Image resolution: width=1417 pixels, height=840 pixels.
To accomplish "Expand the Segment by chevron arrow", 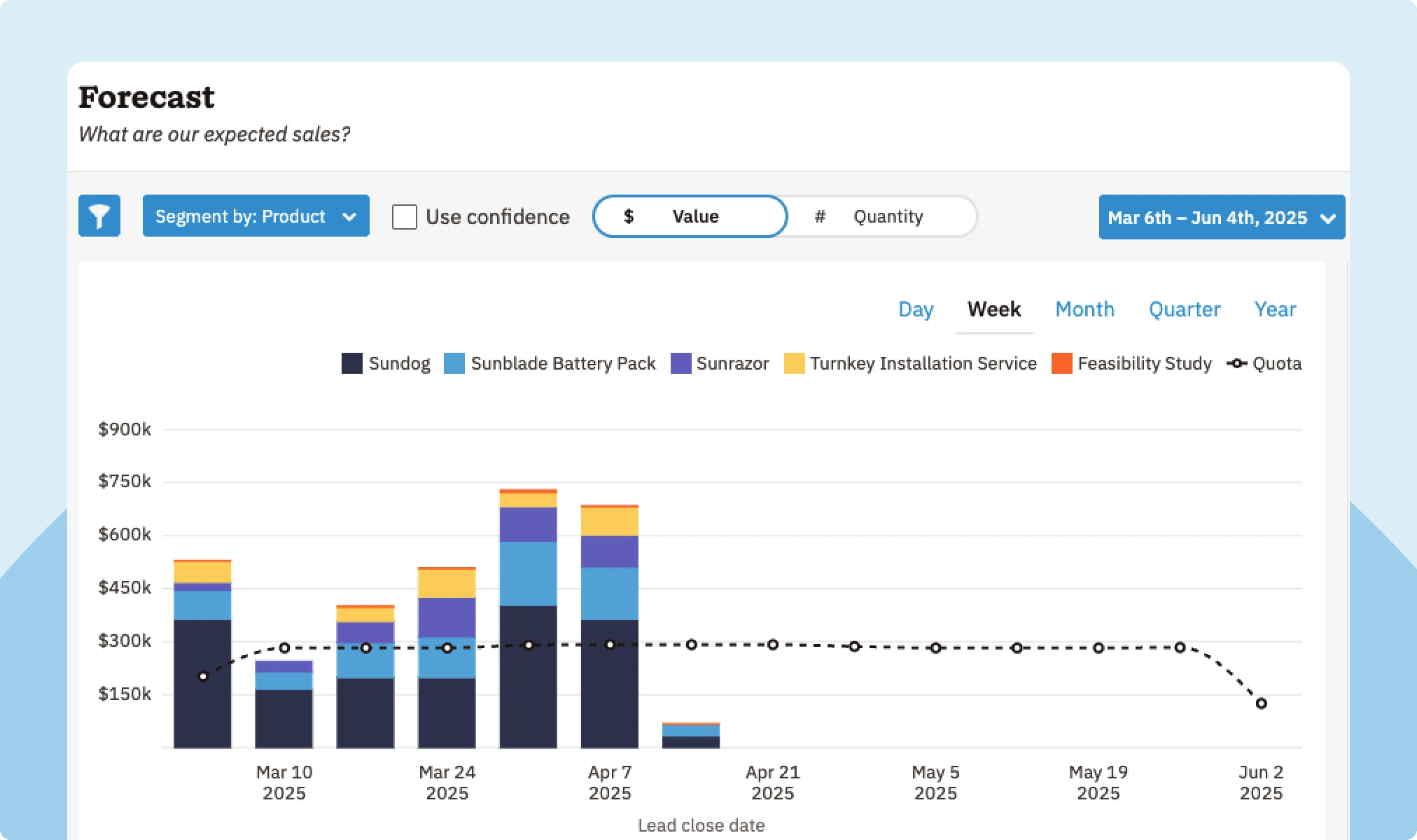I will pyautogui.click(x=349, y=217).
